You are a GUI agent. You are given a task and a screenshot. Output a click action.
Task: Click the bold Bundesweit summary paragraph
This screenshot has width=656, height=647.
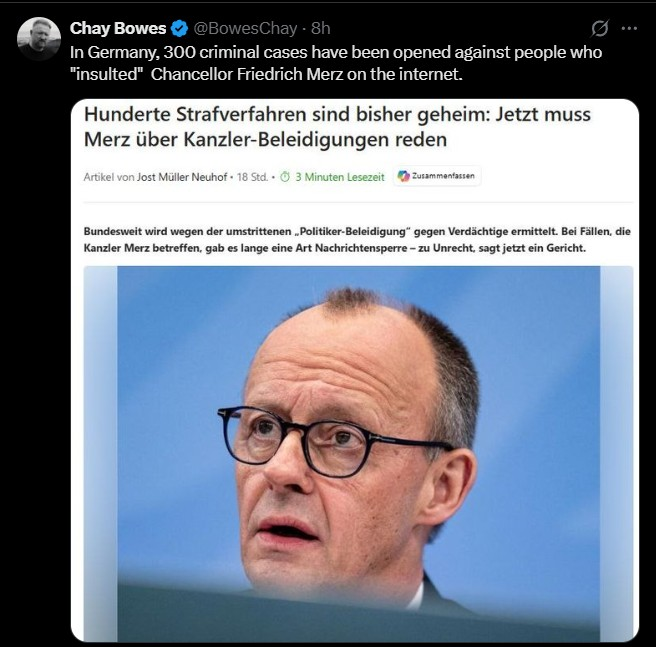pos(357,239)
